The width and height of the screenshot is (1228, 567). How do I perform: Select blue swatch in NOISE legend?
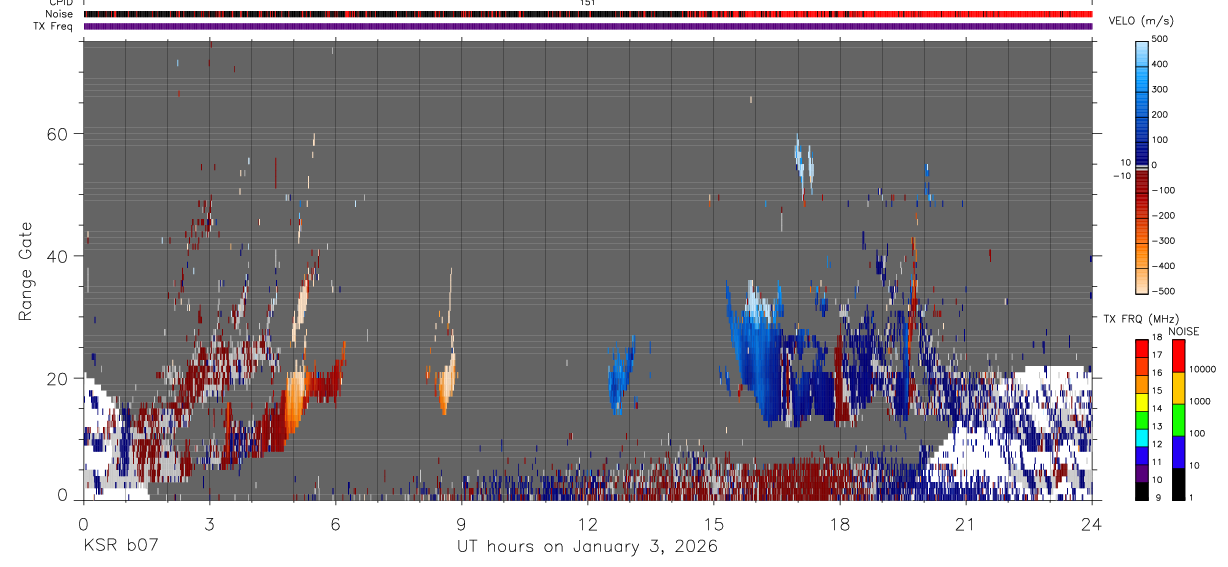point(1177,452)
